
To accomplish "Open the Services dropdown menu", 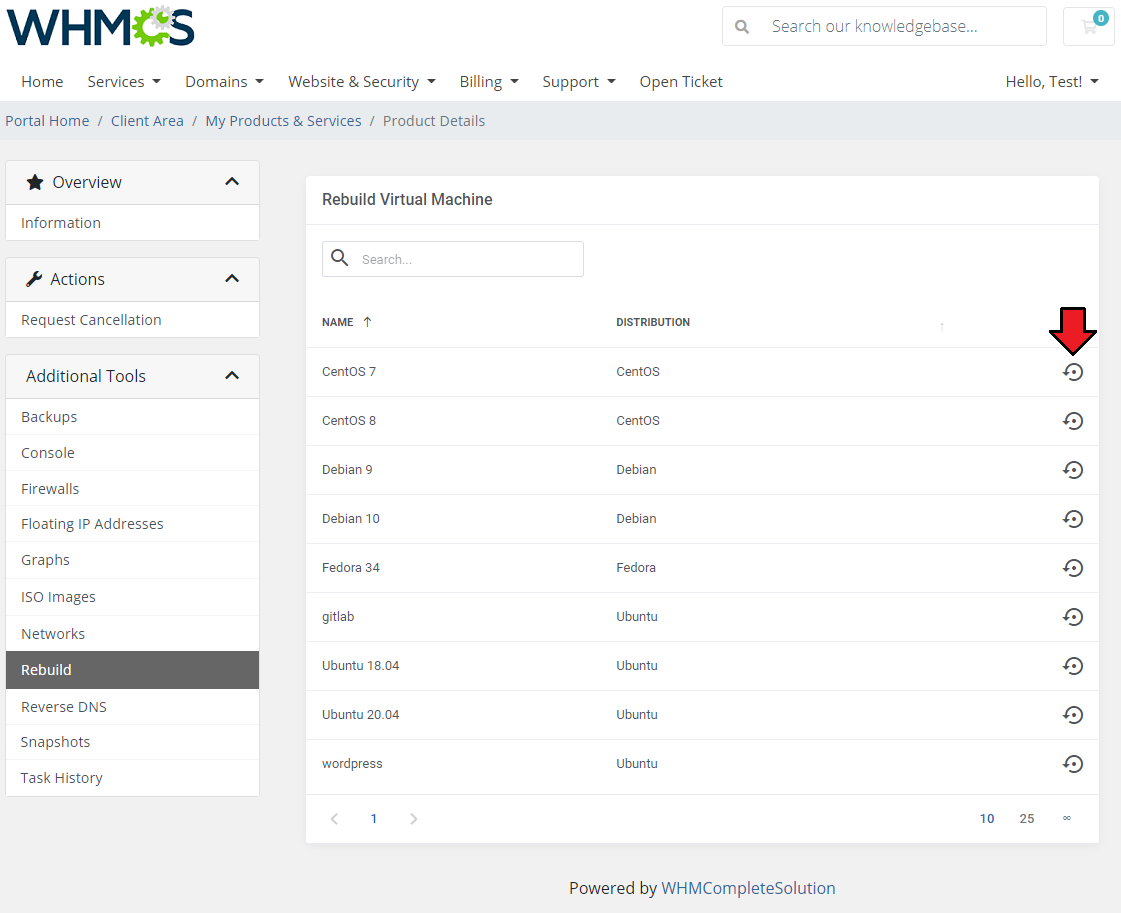I will point(124,82).
